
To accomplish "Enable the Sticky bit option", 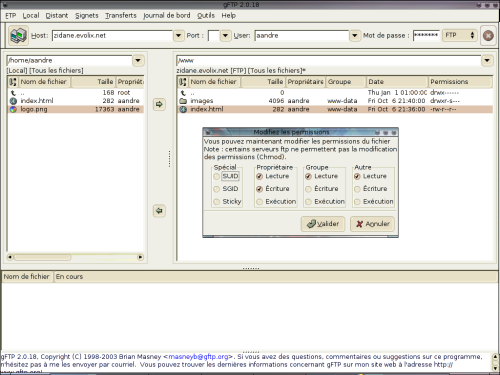I will [x=216, y=202].
